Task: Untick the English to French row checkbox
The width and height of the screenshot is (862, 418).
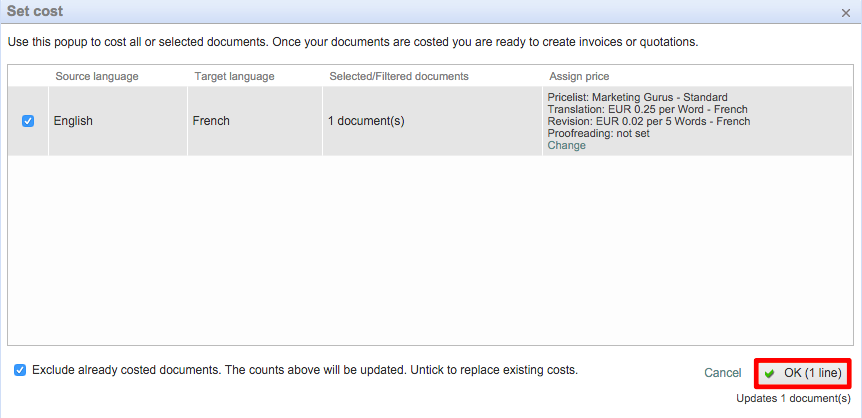Action: (28, 121)
